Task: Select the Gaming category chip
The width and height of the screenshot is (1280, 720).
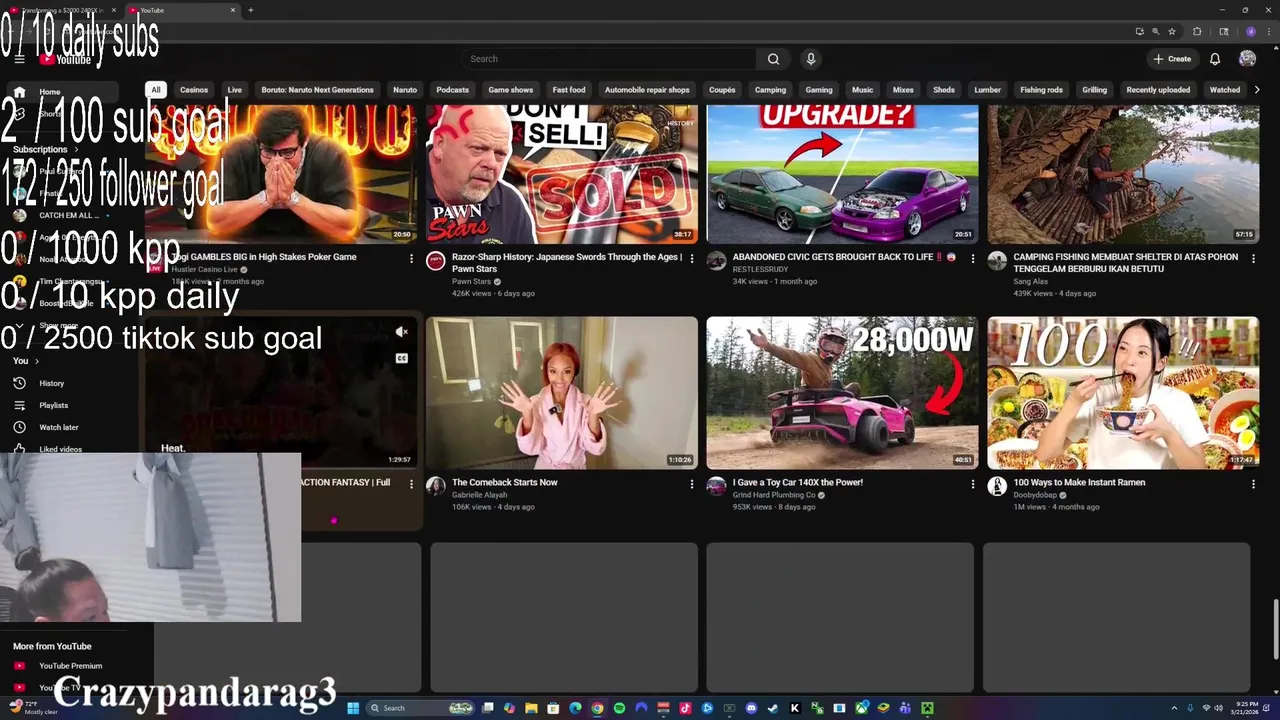Action: click(x=819, y=89)
